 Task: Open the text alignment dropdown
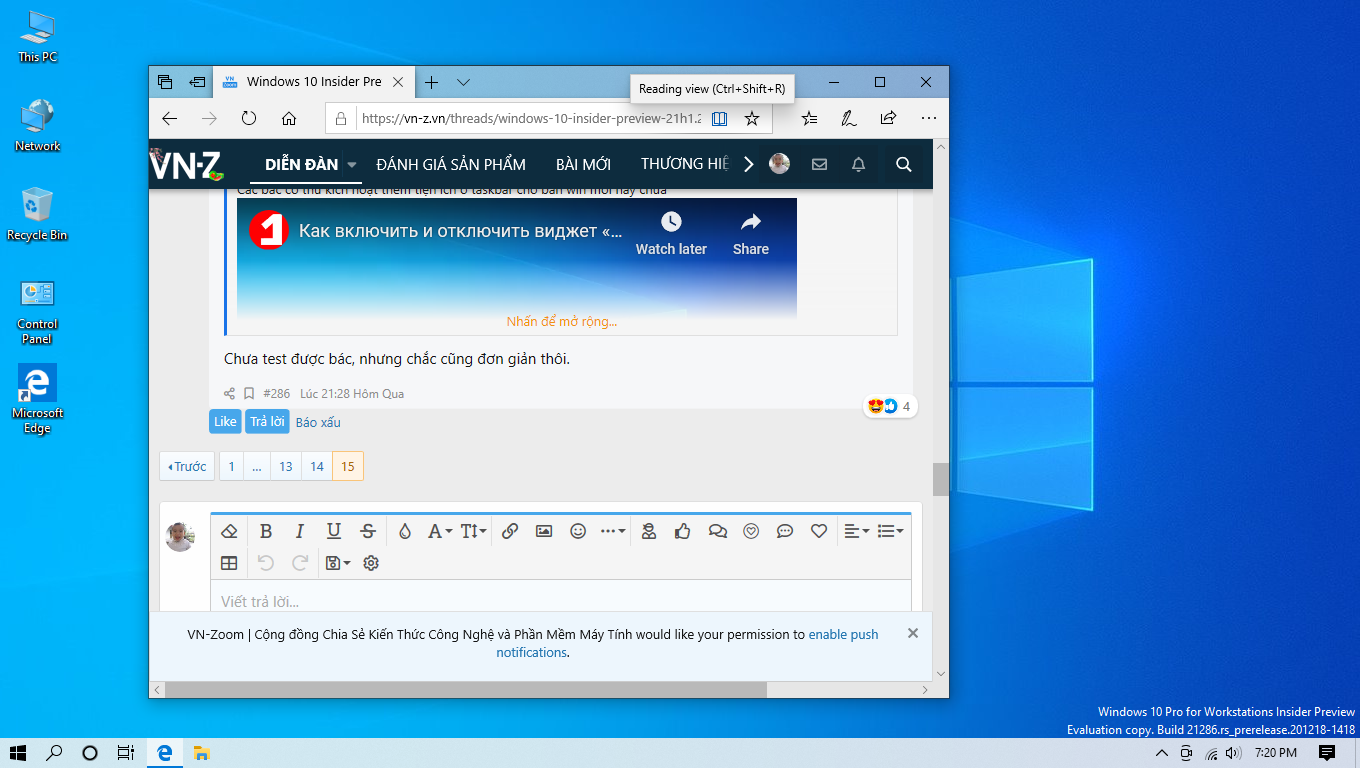856,531
